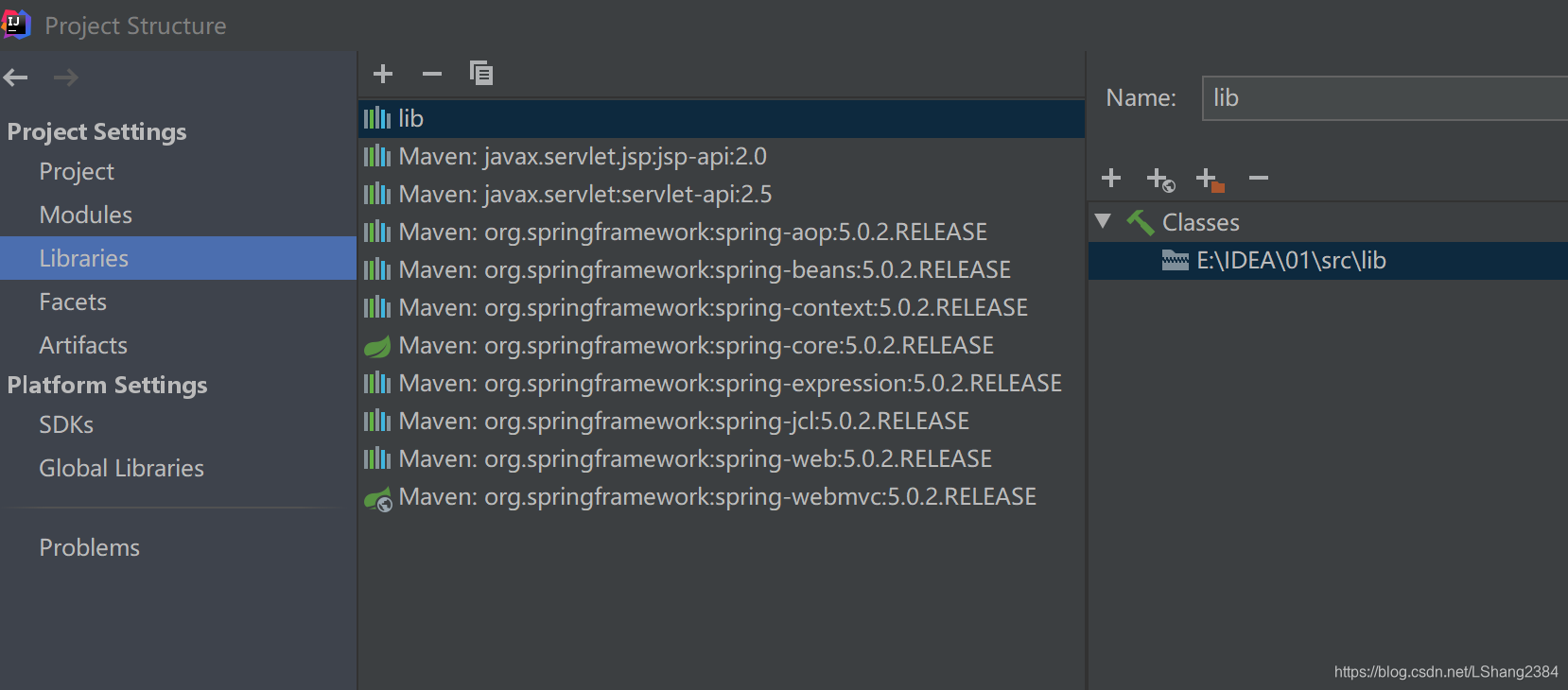This screenshot has height=690, width=1568.
Task: Click the Platform Settings heading
Action: [107, 385]
